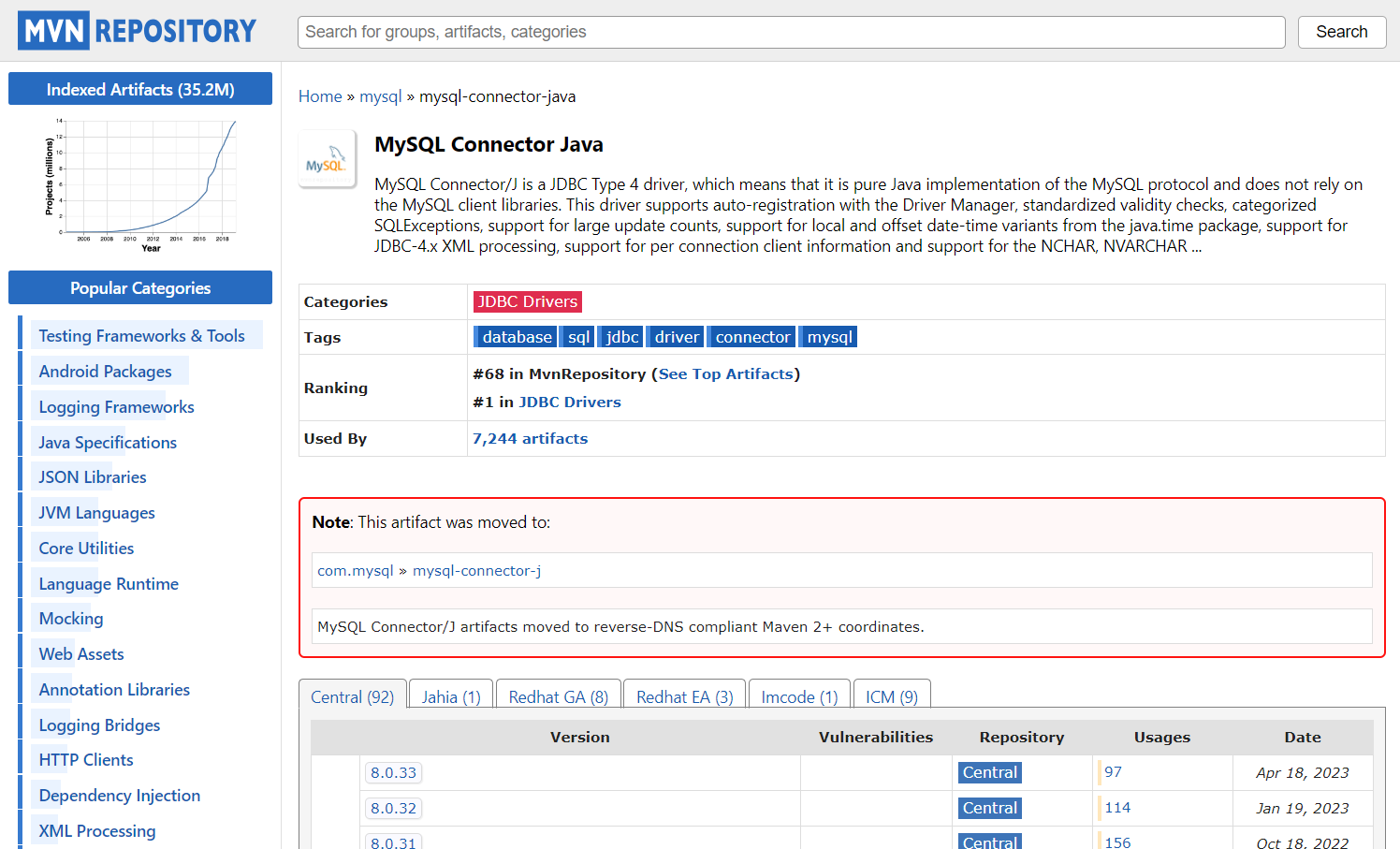Open Language Runtime category

[x=109, y=584]
